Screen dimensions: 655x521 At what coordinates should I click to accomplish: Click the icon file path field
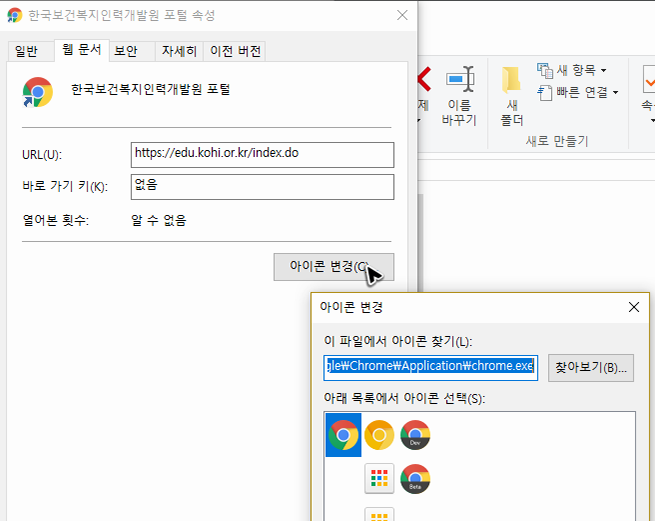(x=430, y=368)
